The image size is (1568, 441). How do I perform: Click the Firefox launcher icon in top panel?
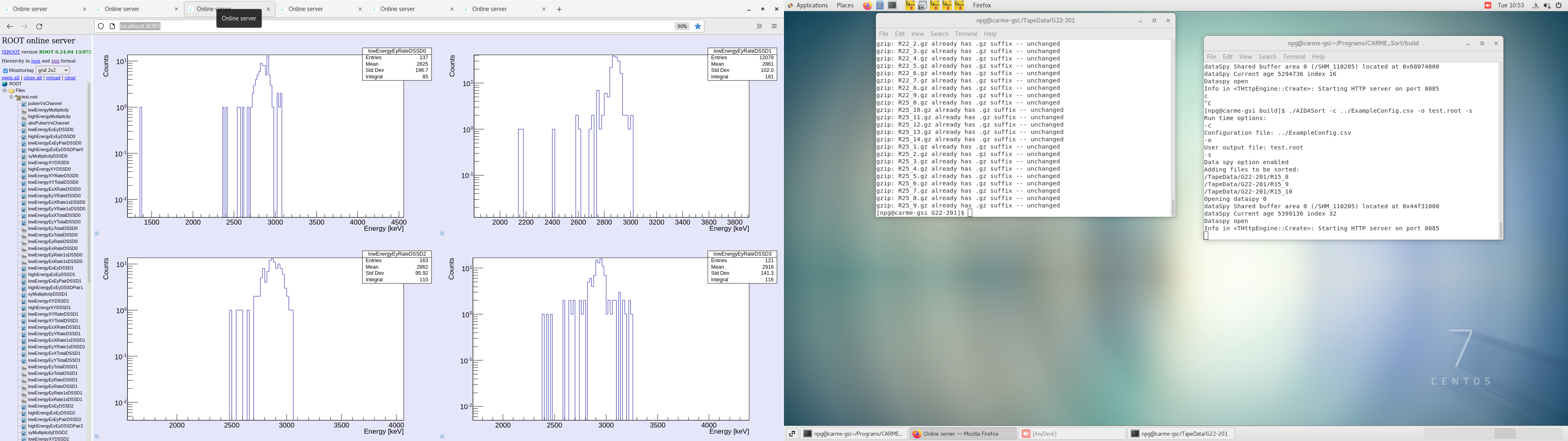[x=867, y=5]
